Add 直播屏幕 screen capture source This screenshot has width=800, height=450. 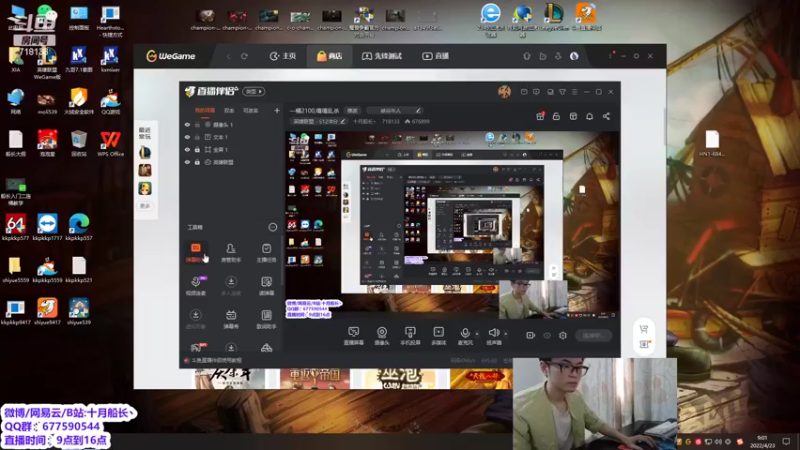[x=354, y=336]
